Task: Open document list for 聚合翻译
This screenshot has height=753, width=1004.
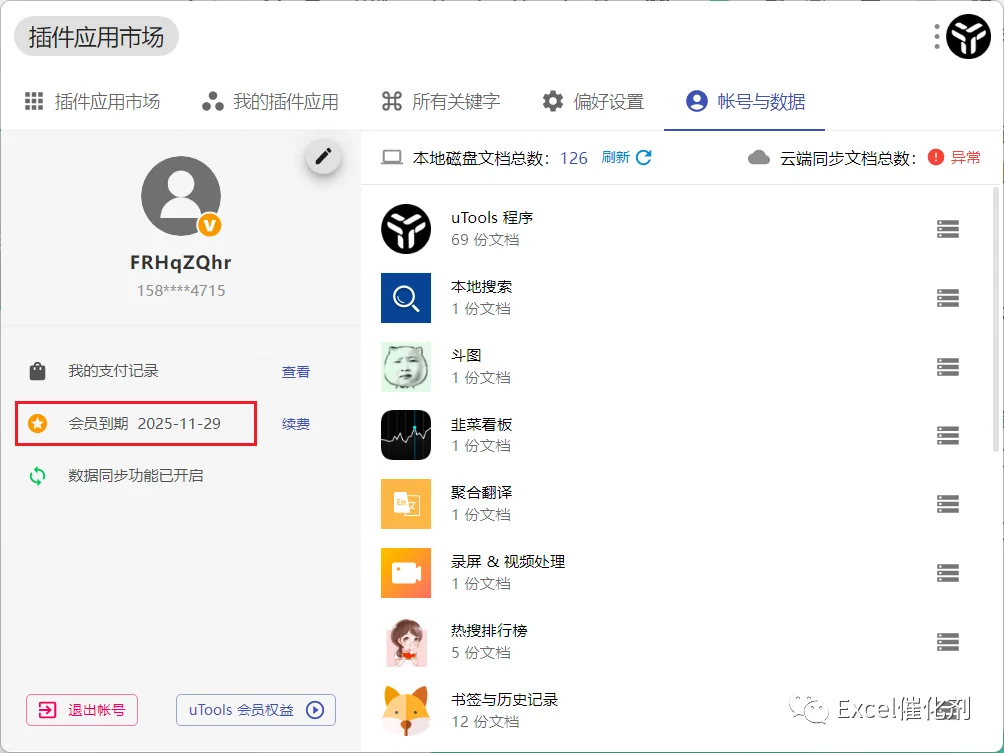Action: click(x=948, y=504)
